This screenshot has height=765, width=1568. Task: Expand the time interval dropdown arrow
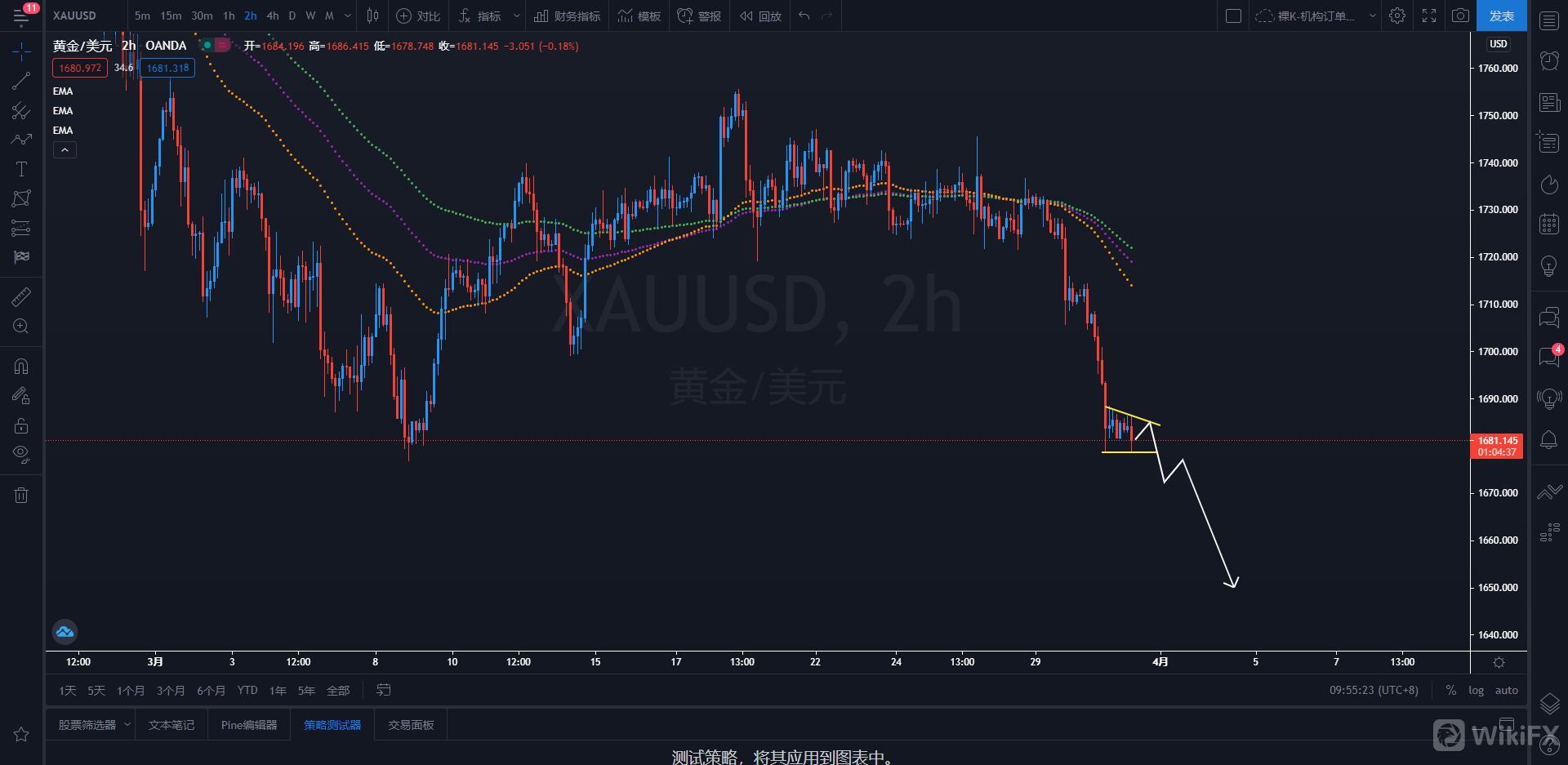[349, 16]
